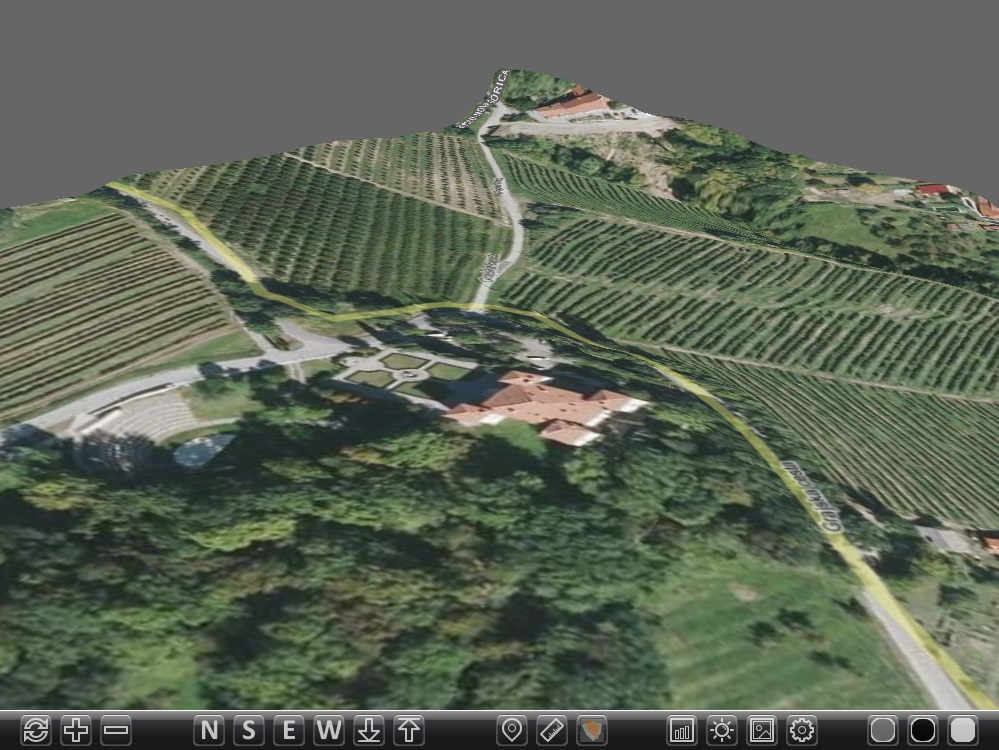
Task: Open the bar chart profile panel
Action: pyautogui.click(x=681, y=730)
